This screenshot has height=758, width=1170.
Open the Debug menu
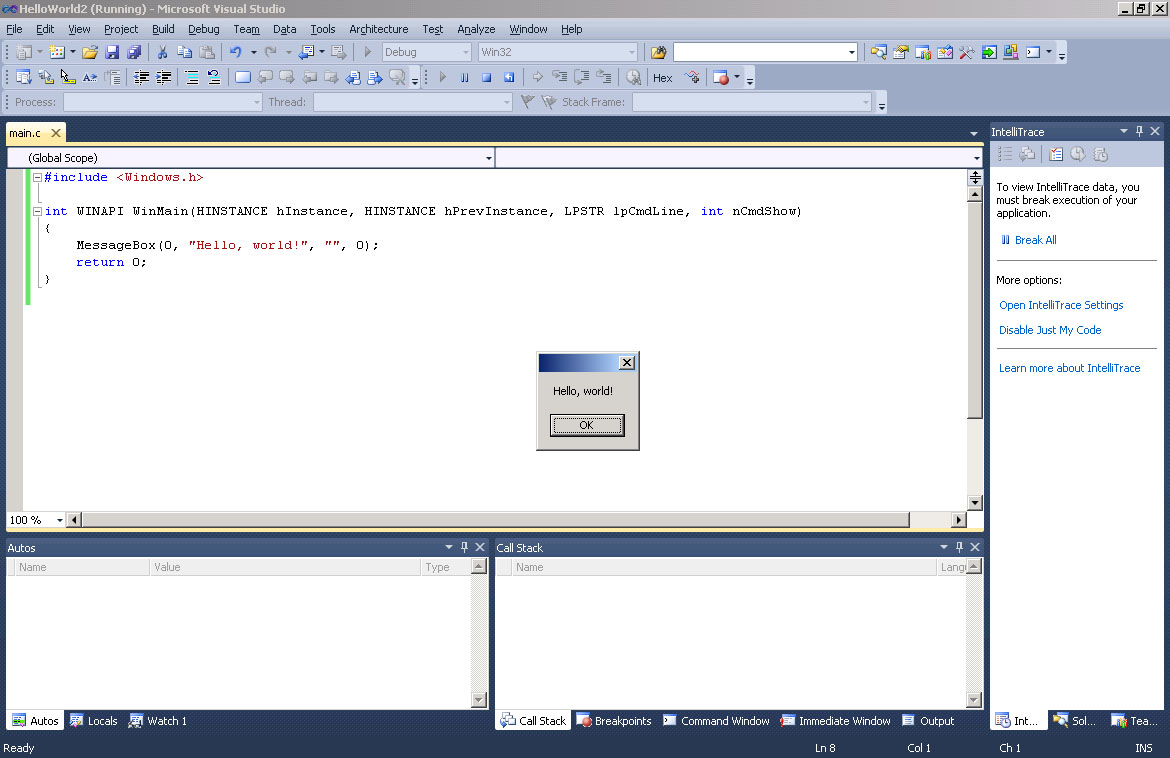click(204, 29)
